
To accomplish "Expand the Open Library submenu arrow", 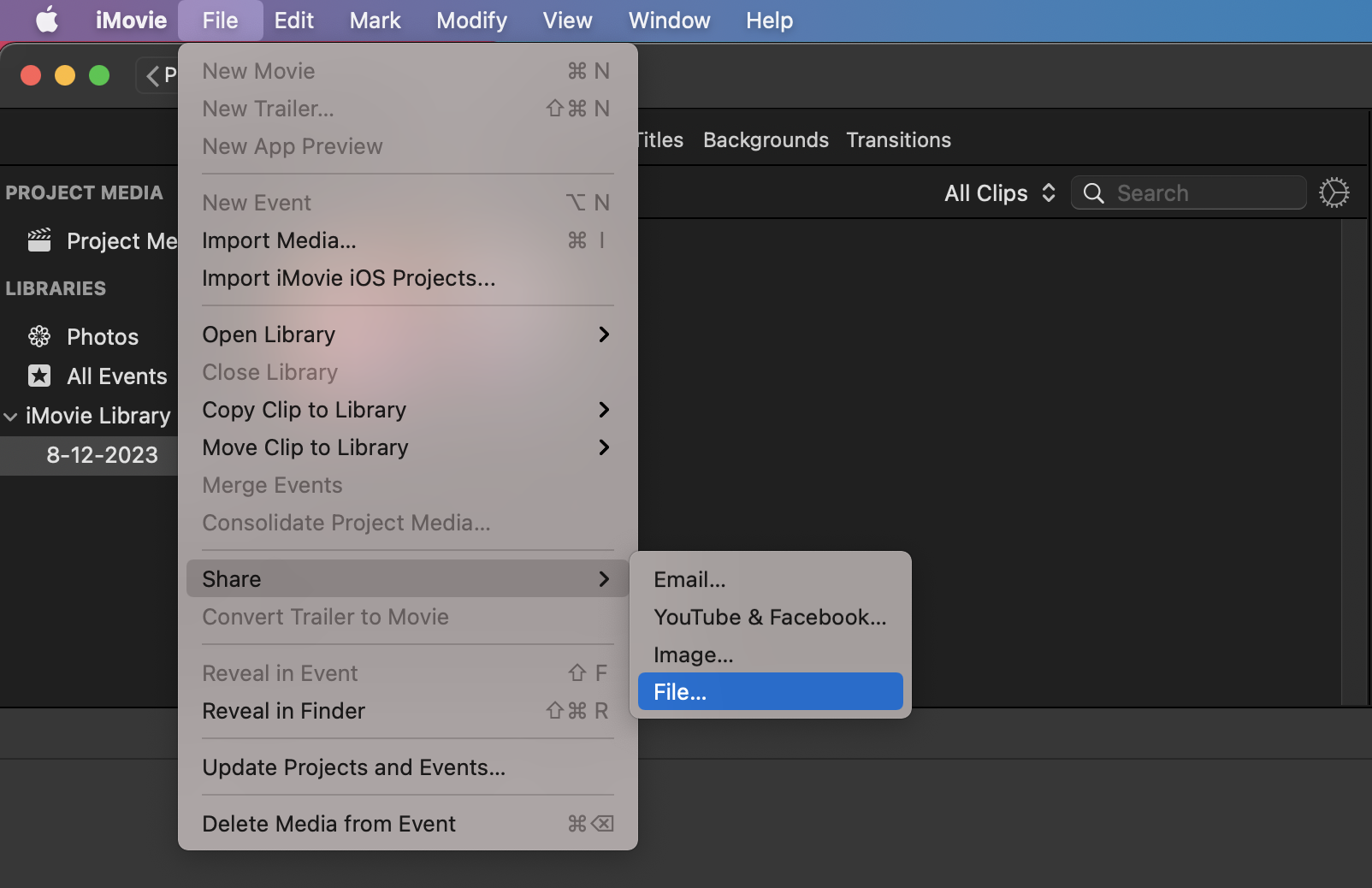I will click(604, 334).
